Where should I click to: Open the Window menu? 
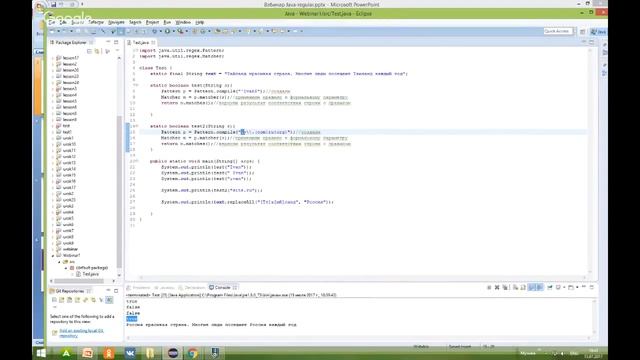click(183, 22)
